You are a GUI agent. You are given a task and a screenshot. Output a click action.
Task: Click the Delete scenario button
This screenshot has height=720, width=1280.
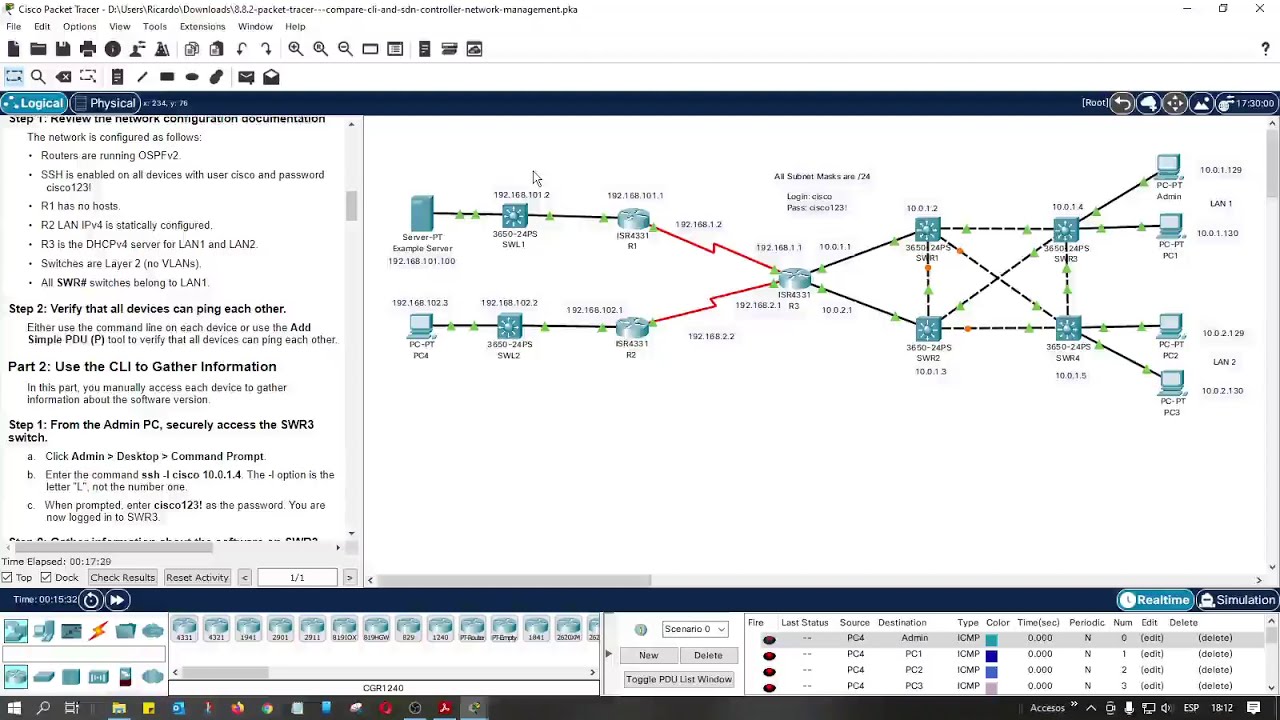[x=708, y=655]
